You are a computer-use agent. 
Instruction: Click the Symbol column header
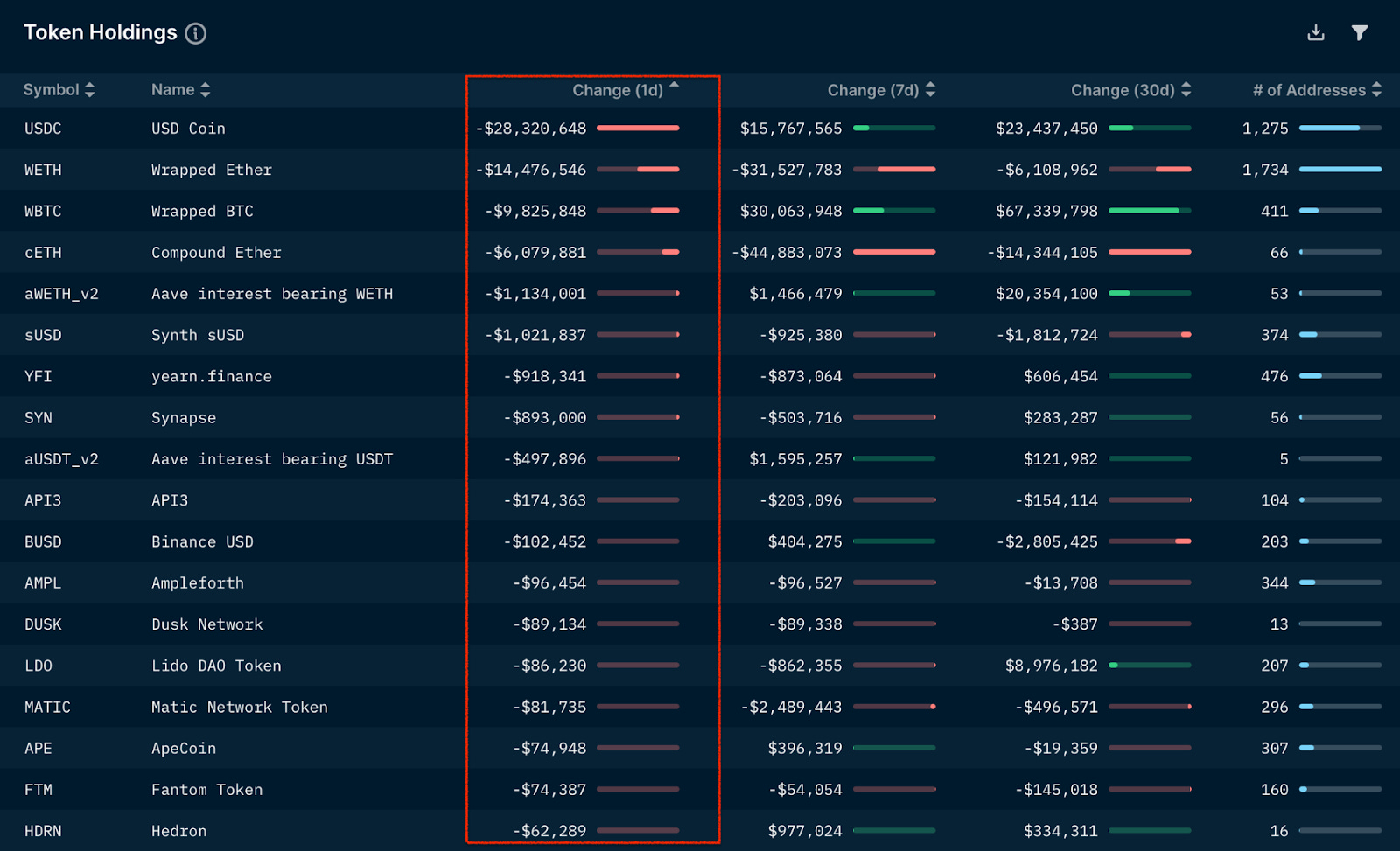tap(52, 89)
